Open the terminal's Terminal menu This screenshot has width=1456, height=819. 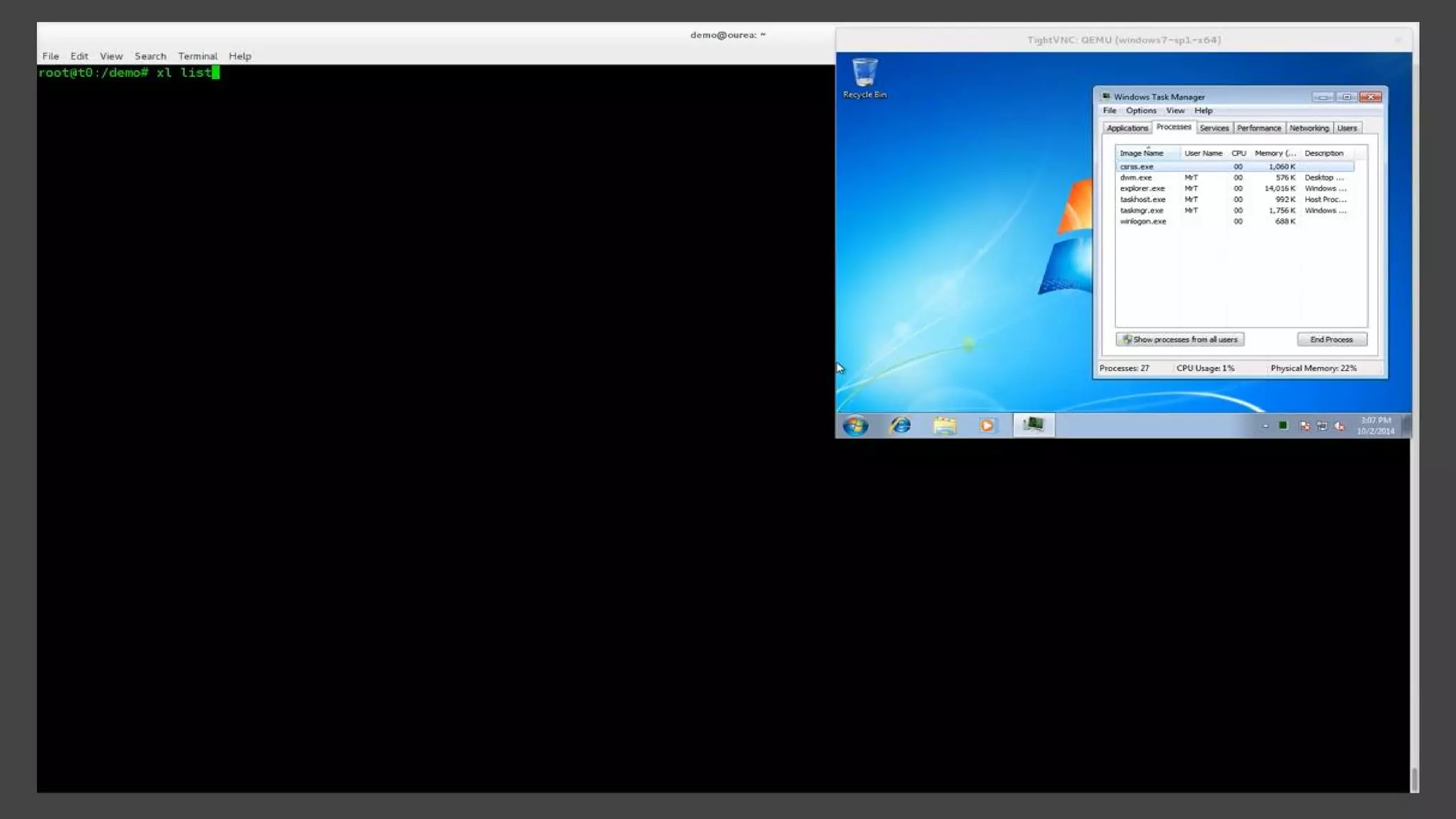click(197, 56)
